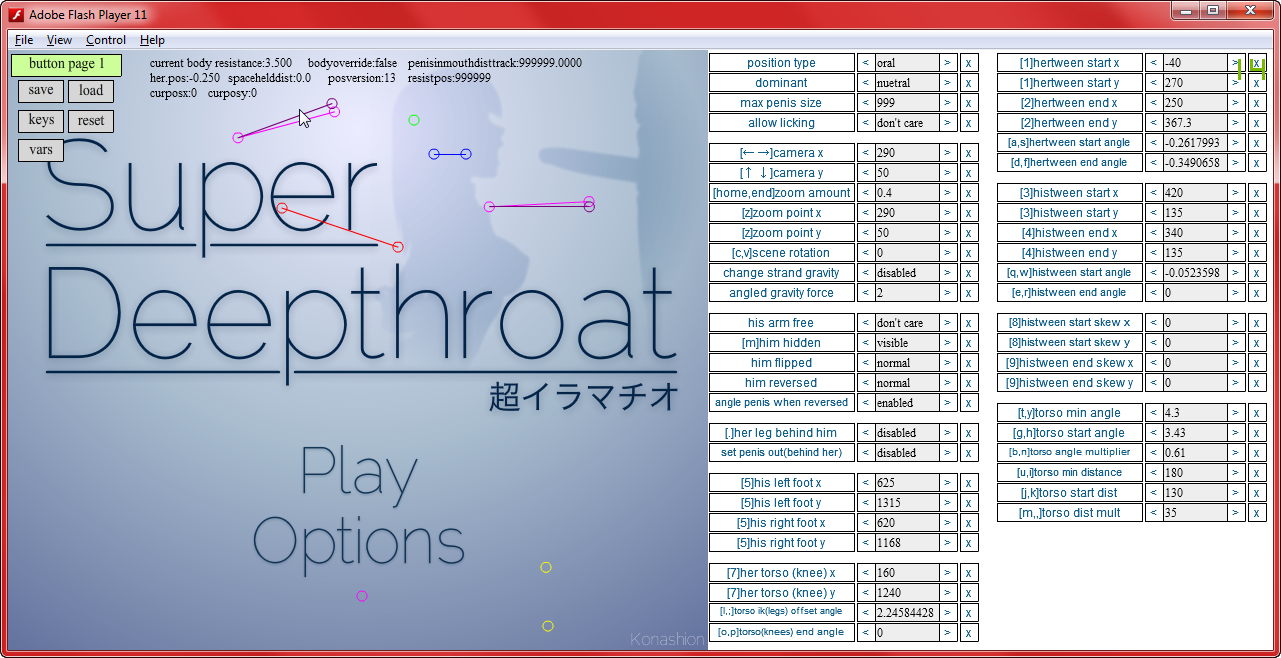Click right arrow for angled gravity force
1281x658 pixels.
point(947,293)
